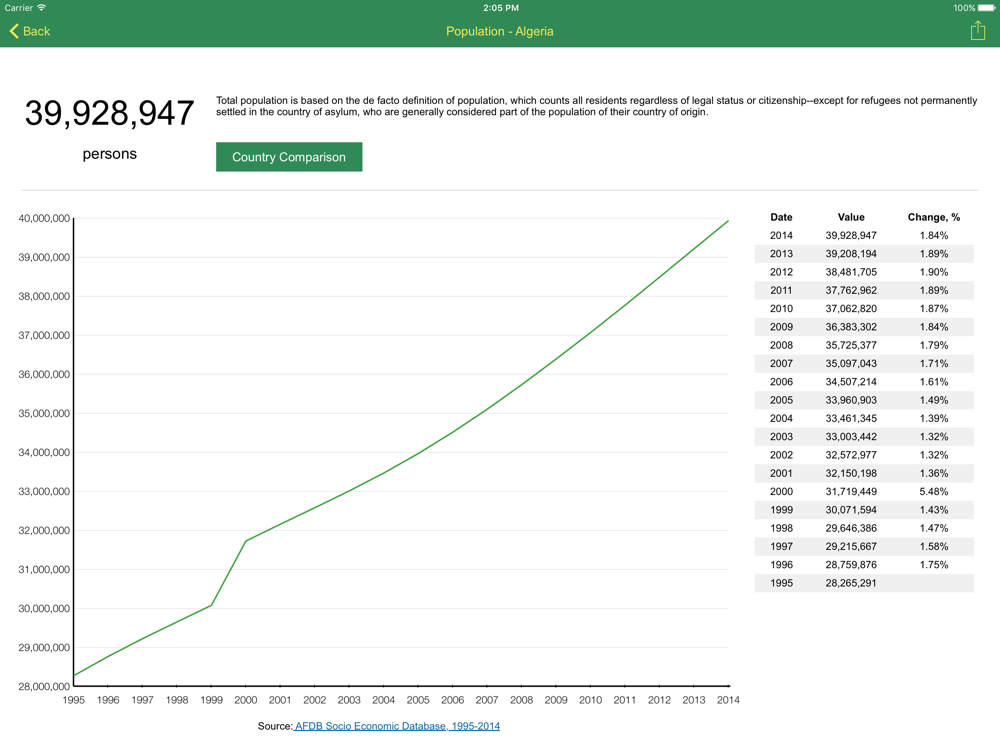Tap the share icon in the top bar
Image resolution: width=1000 pixels, height=750 pixels.
(x=977, y=31)
